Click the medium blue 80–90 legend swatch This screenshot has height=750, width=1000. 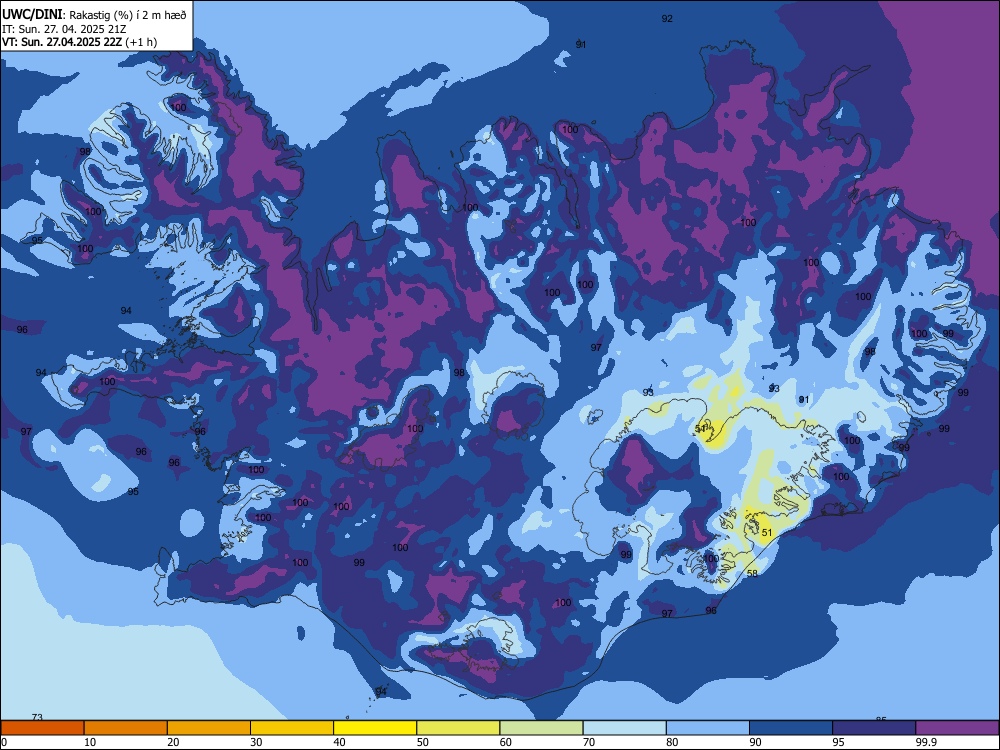(x=708, y=728)
